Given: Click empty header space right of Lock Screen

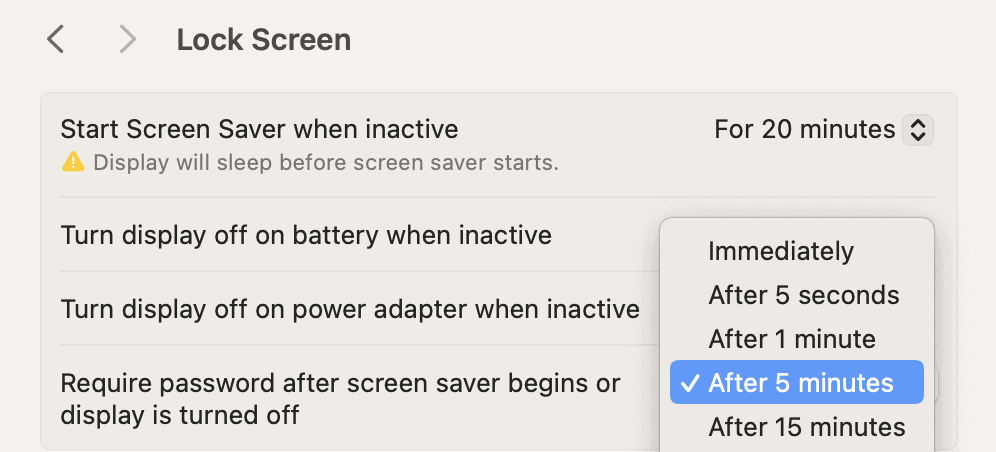Looking at the screenshot, I should coord(650,40).
